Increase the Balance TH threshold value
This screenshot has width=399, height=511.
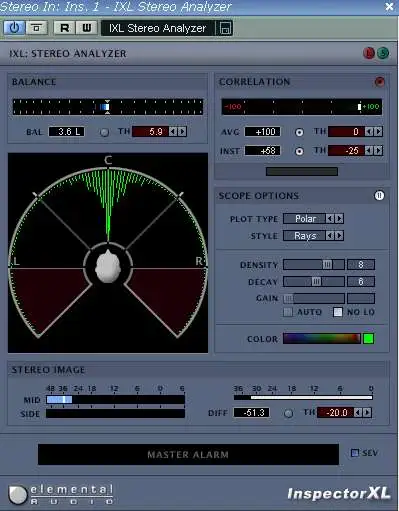point(182,132)
